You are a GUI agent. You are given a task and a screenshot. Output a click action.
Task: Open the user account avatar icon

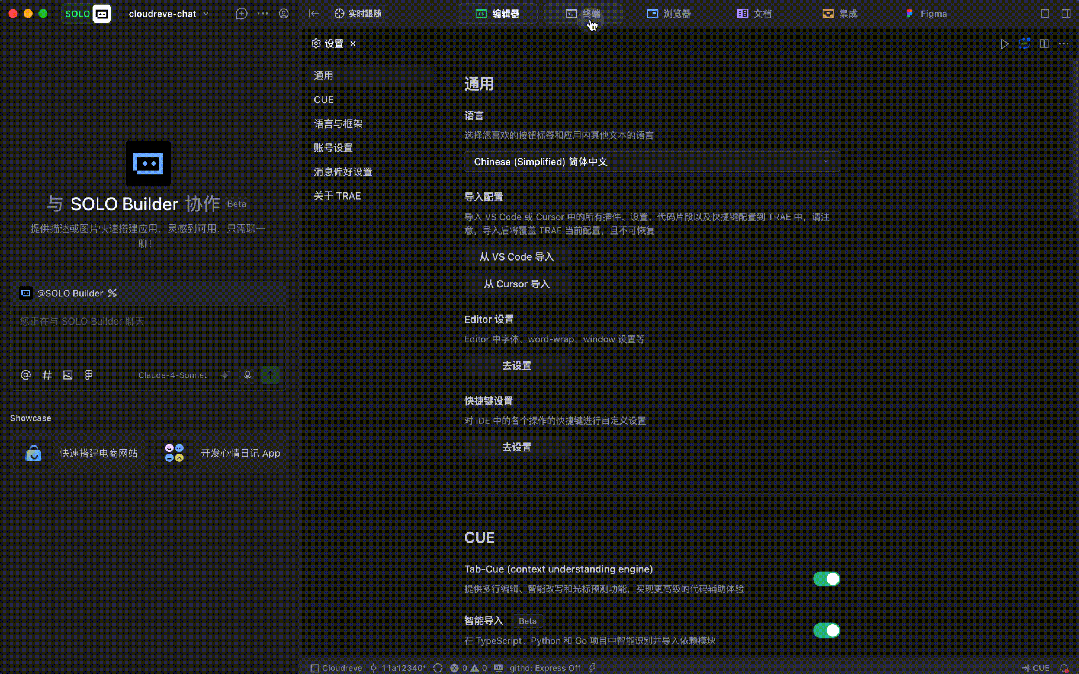coord(284,14)
